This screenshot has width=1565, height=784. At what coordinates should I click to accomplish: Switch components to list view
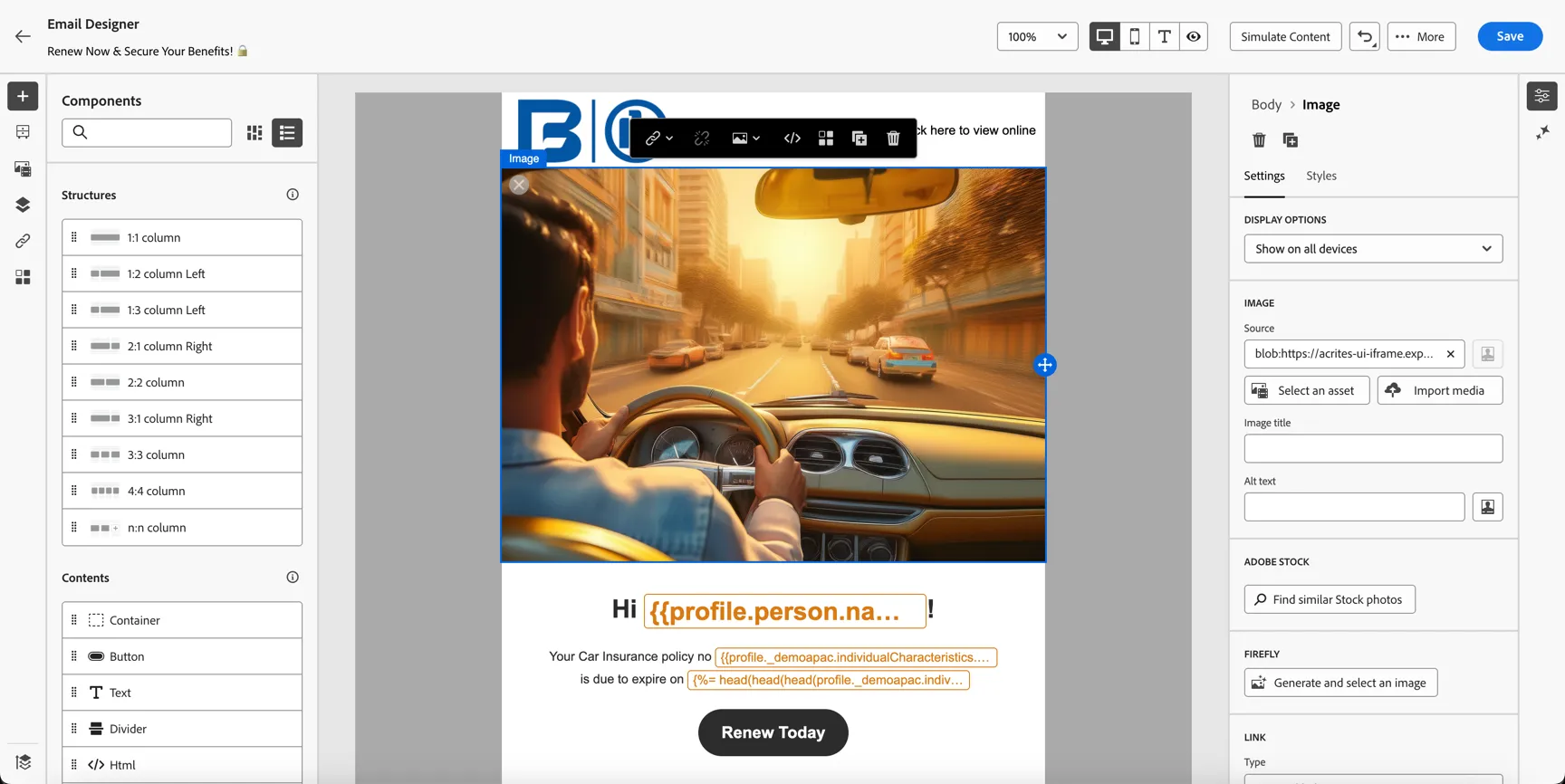click(287, 133)
